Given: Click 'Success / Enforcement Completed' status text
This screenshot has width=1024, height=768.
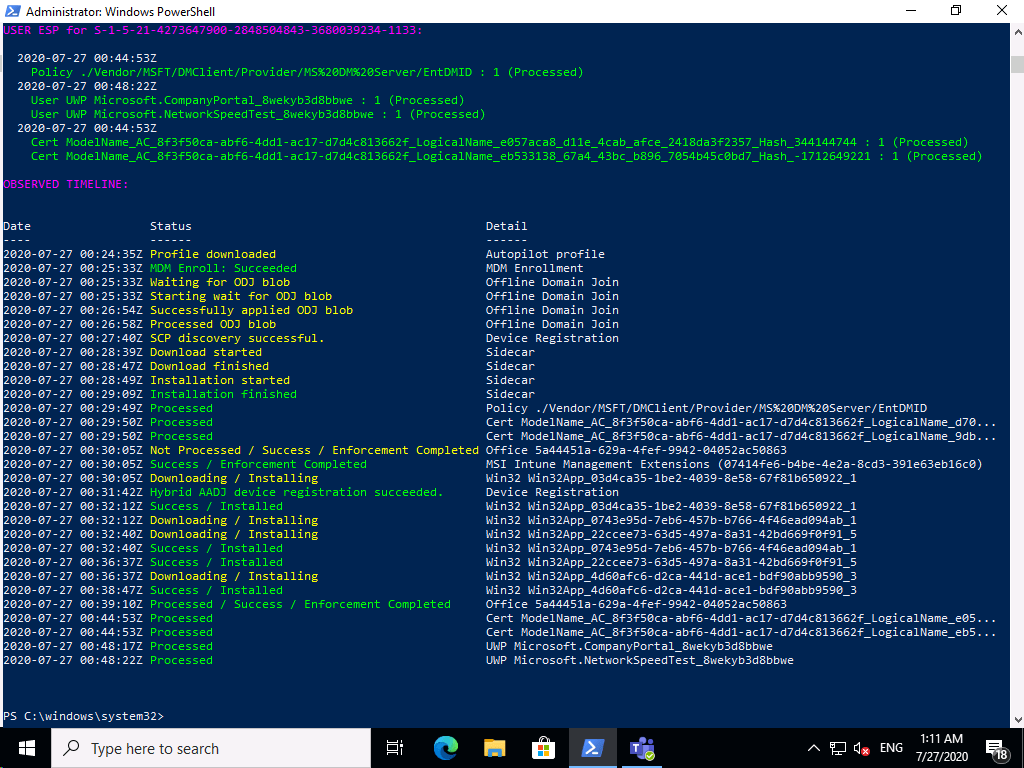Looking at the screenshot, I should pos(258,464).
